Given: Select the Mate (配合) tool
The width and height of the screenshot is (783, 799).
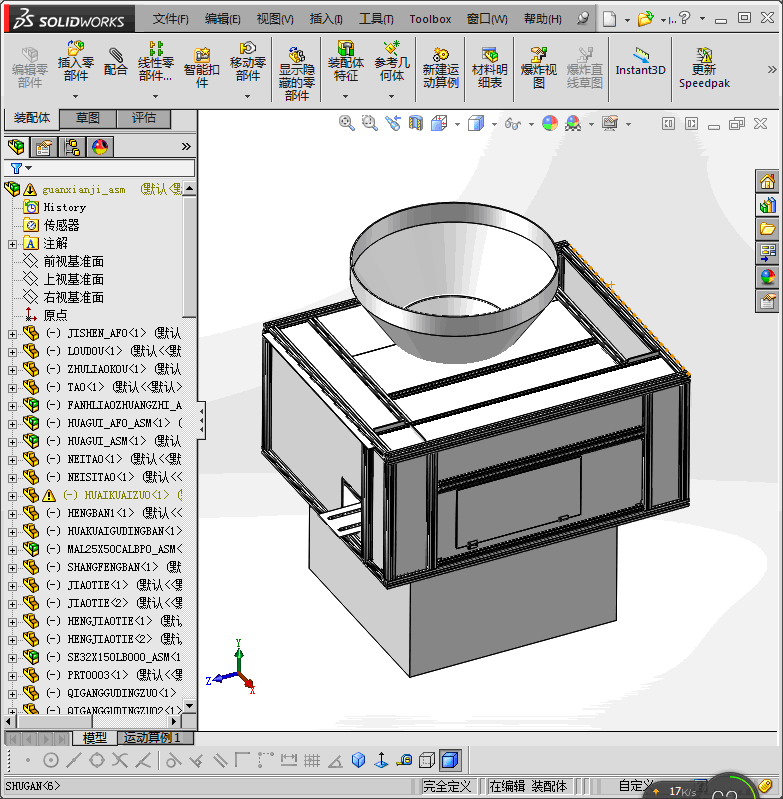Looking at the screenshot, I should pos(116,61).
